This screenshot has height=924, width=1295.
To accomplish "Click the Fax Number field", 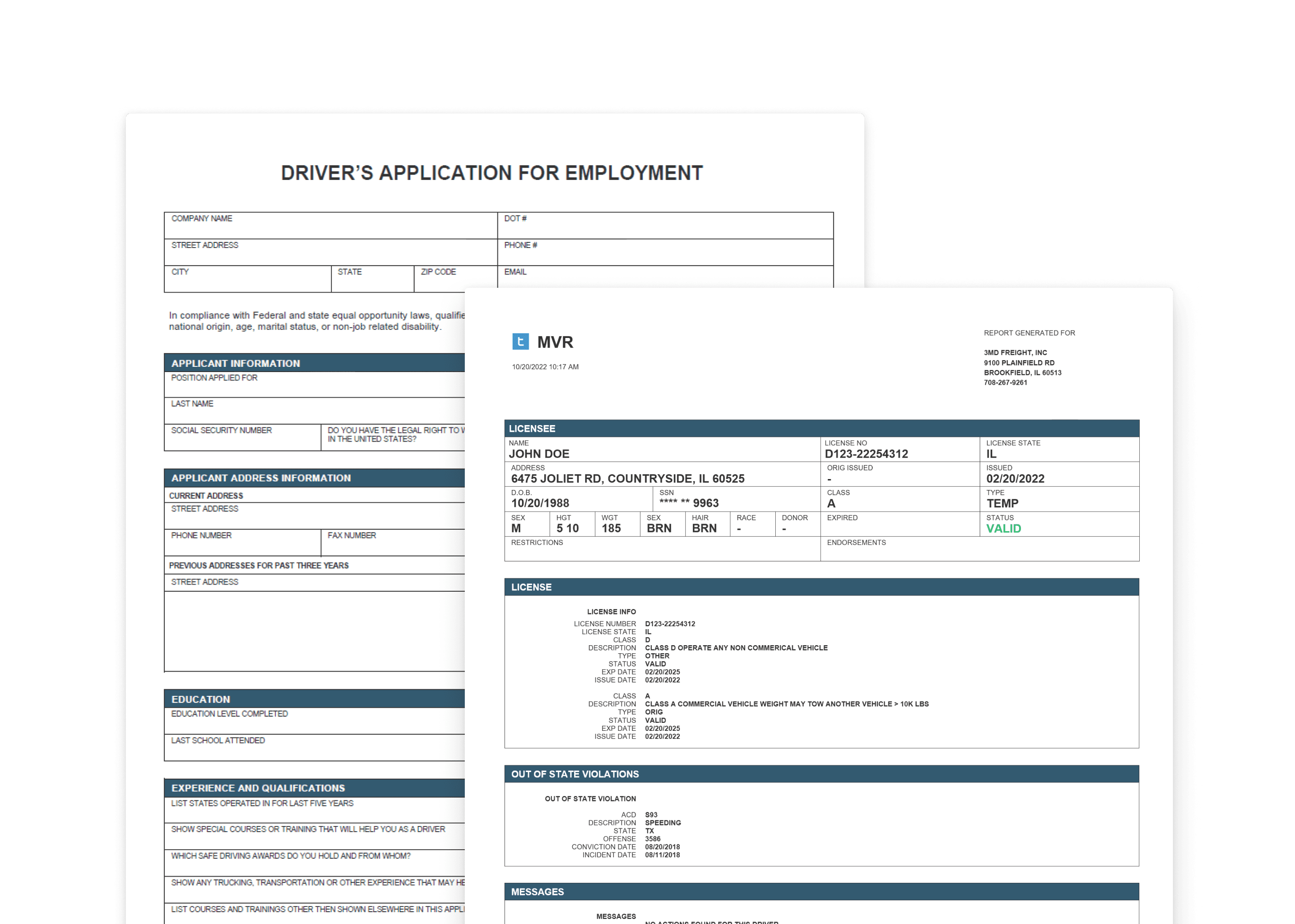I will (x=393, y=543).
